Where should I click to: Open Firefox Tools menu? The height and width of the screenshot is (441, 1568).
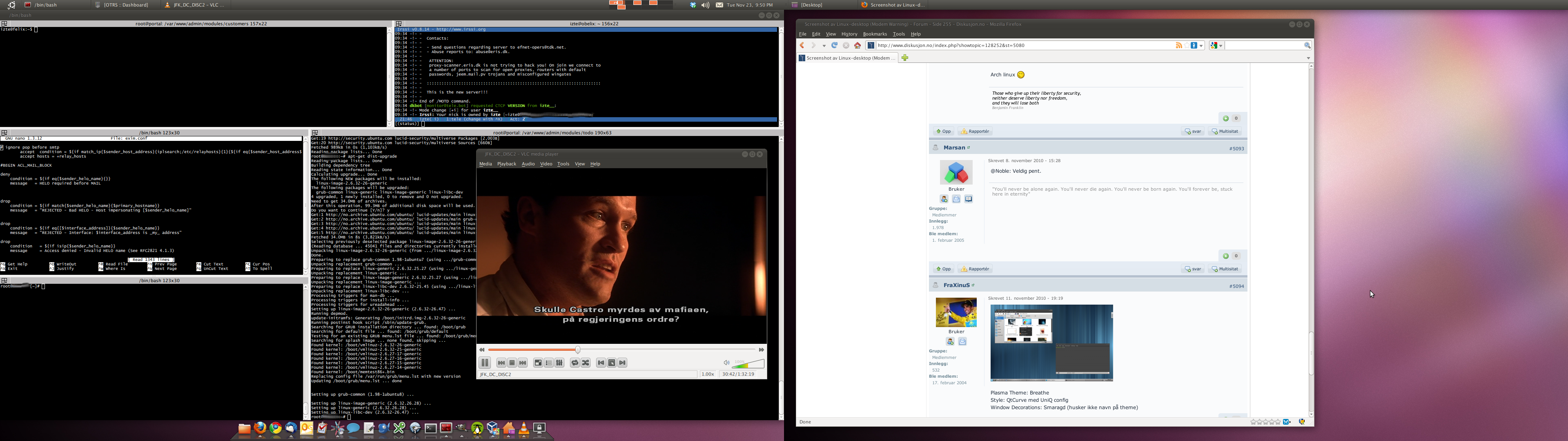coord(898,34)
